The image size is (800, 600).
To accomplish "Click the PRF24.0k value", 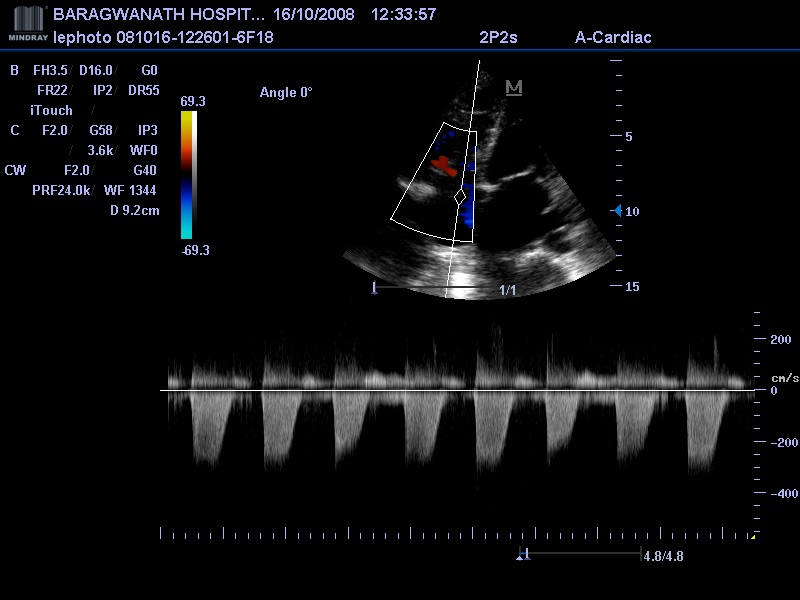I will click(x=61, y=190).
